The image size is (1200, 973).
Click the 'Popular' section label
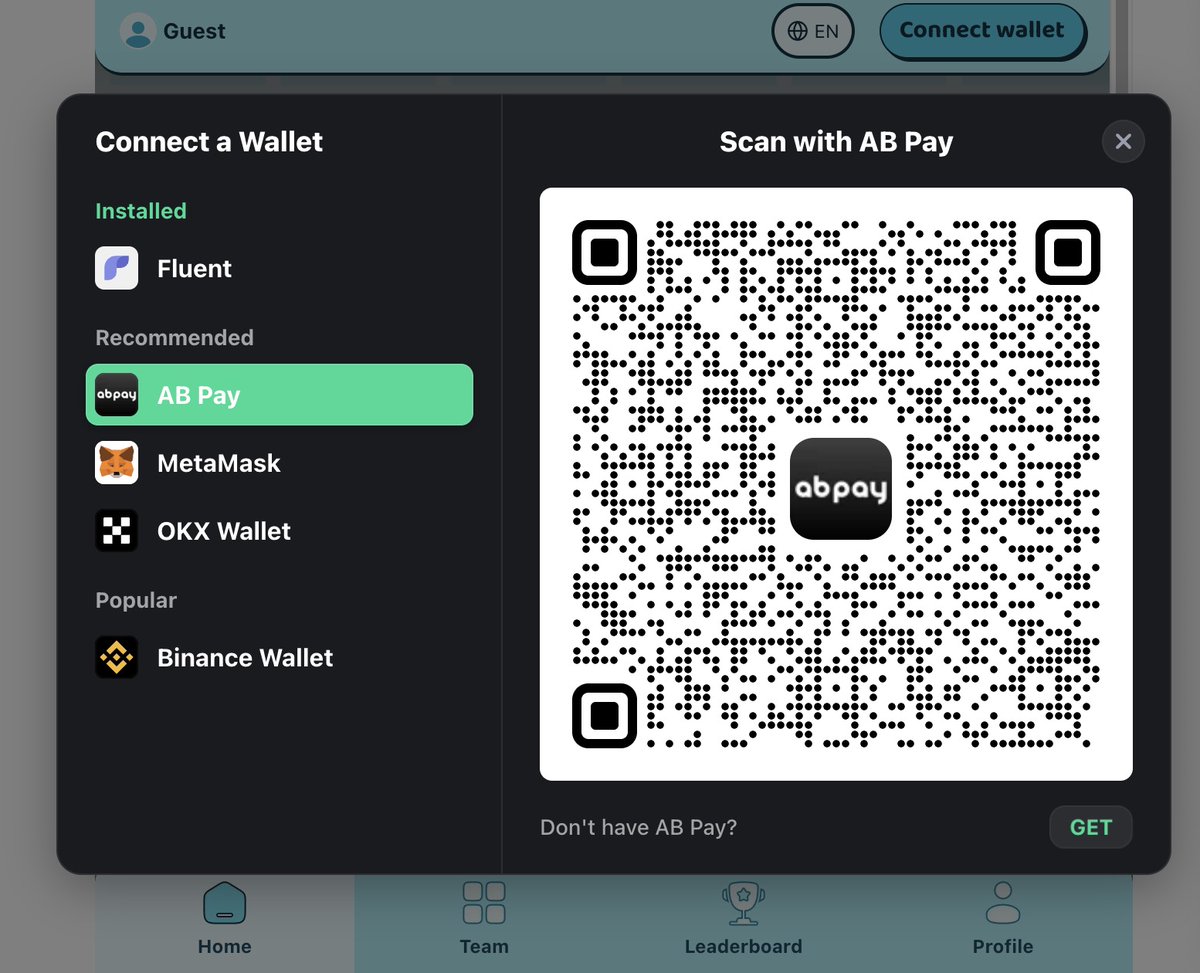click(136, 600)
